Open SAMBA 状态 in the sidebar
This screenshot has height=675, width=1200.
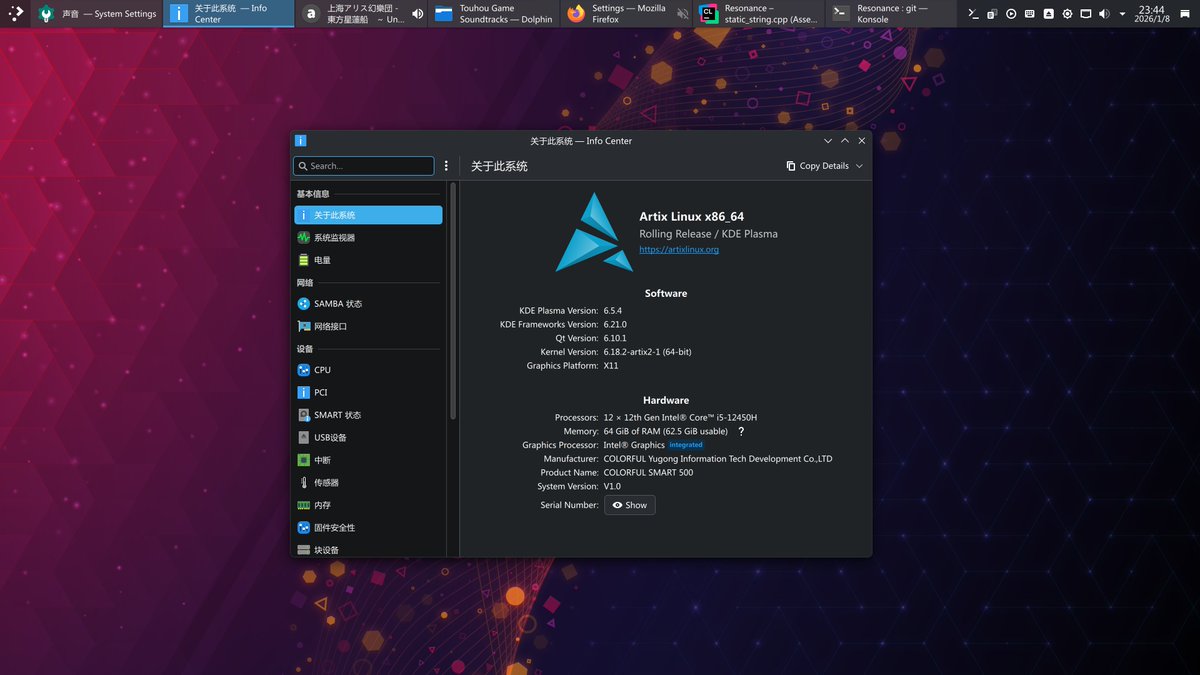[x=368, y=304]
